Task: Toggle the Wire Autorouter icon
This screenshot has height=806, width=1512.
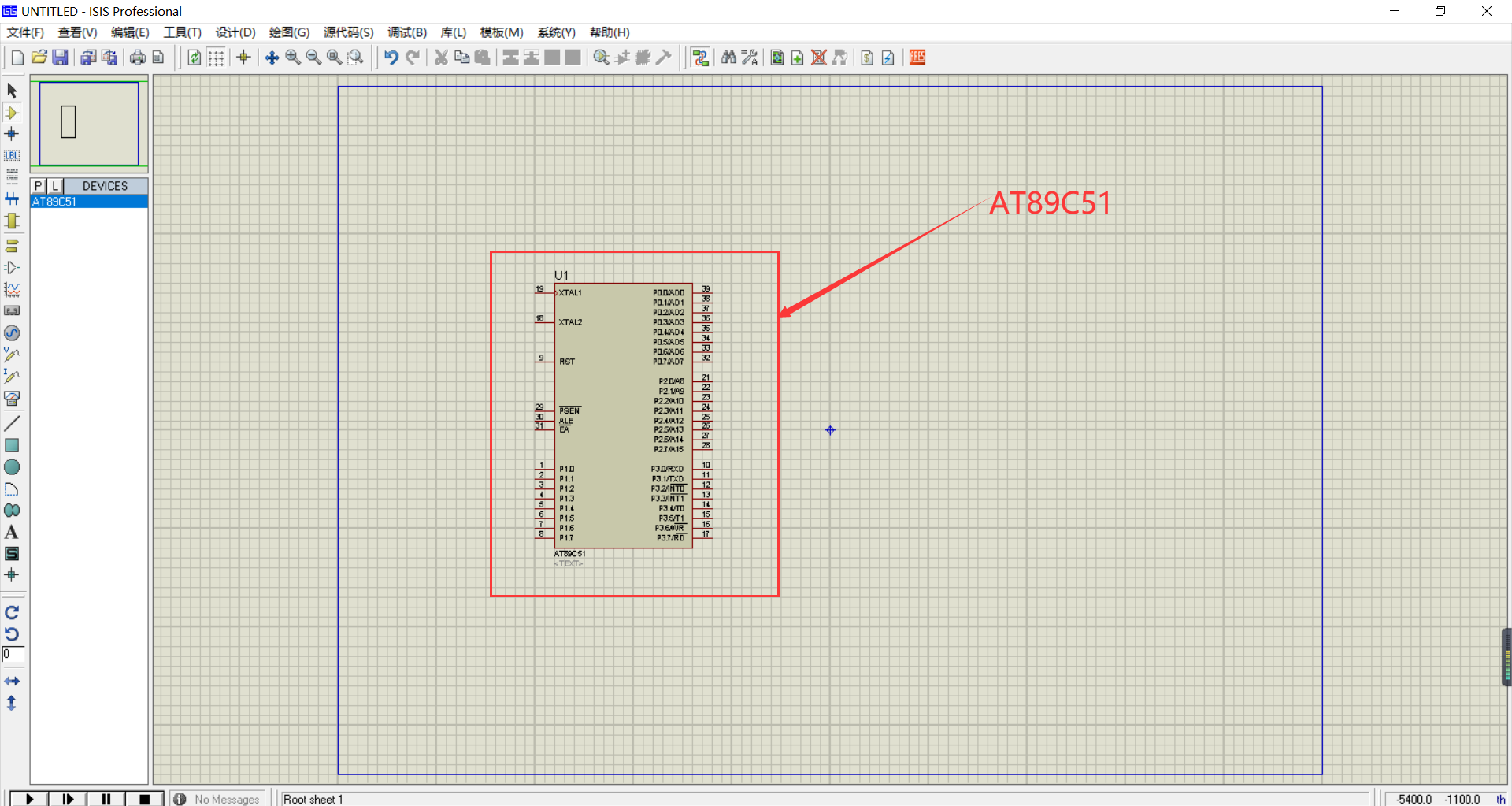Action: (x=700, y=58)
